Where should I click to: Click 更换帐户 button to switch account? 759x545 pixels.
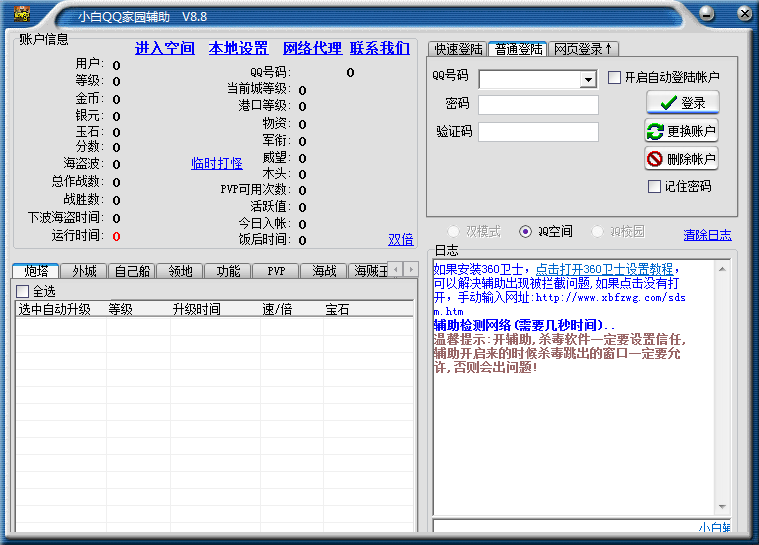682,131
